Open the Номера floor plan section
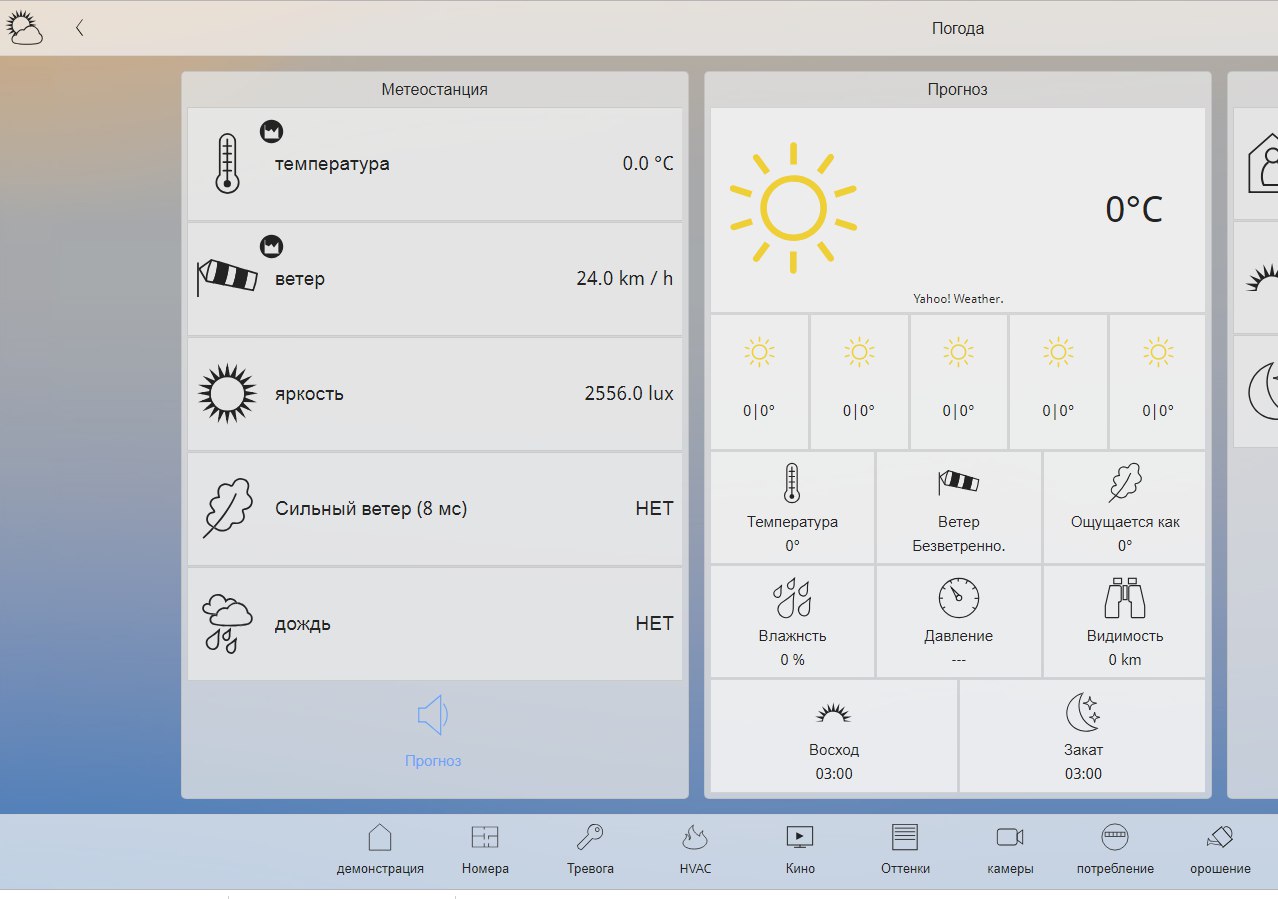This screenshot has height=899, width=1278. (x=485, y=850)
